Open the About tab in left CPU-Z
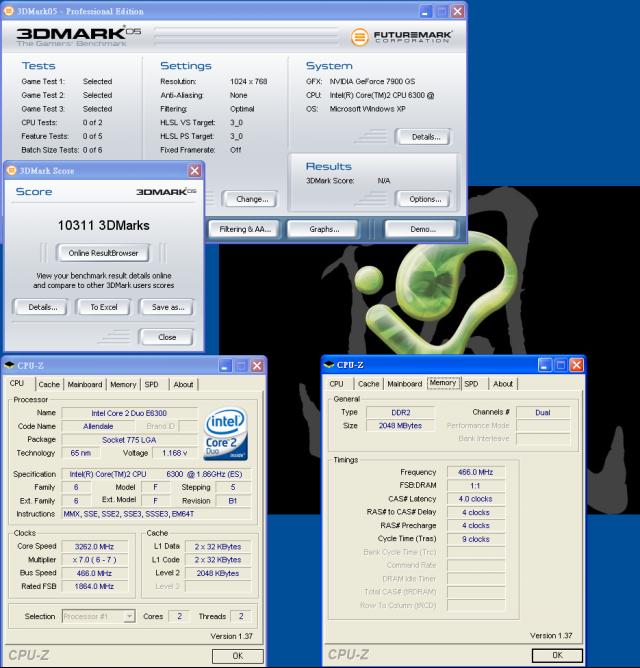 click(184, 384)
